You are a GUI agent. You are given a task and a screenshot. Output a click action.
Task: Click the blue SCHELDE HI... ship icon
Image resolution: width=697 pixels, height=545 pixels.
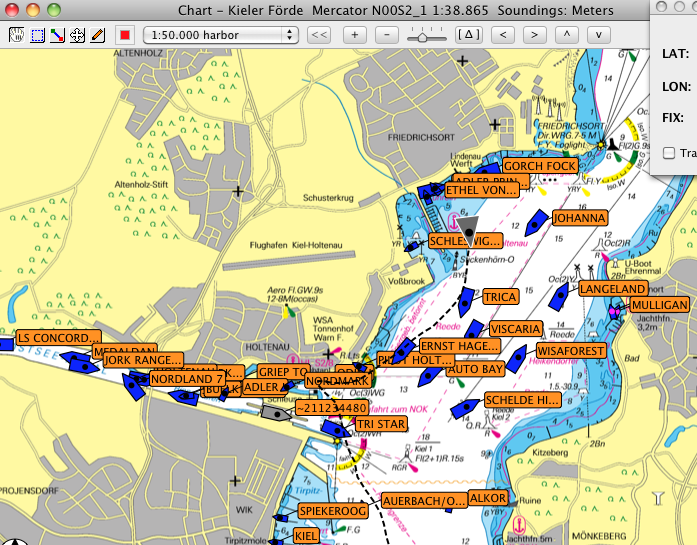tap(465, 408)
